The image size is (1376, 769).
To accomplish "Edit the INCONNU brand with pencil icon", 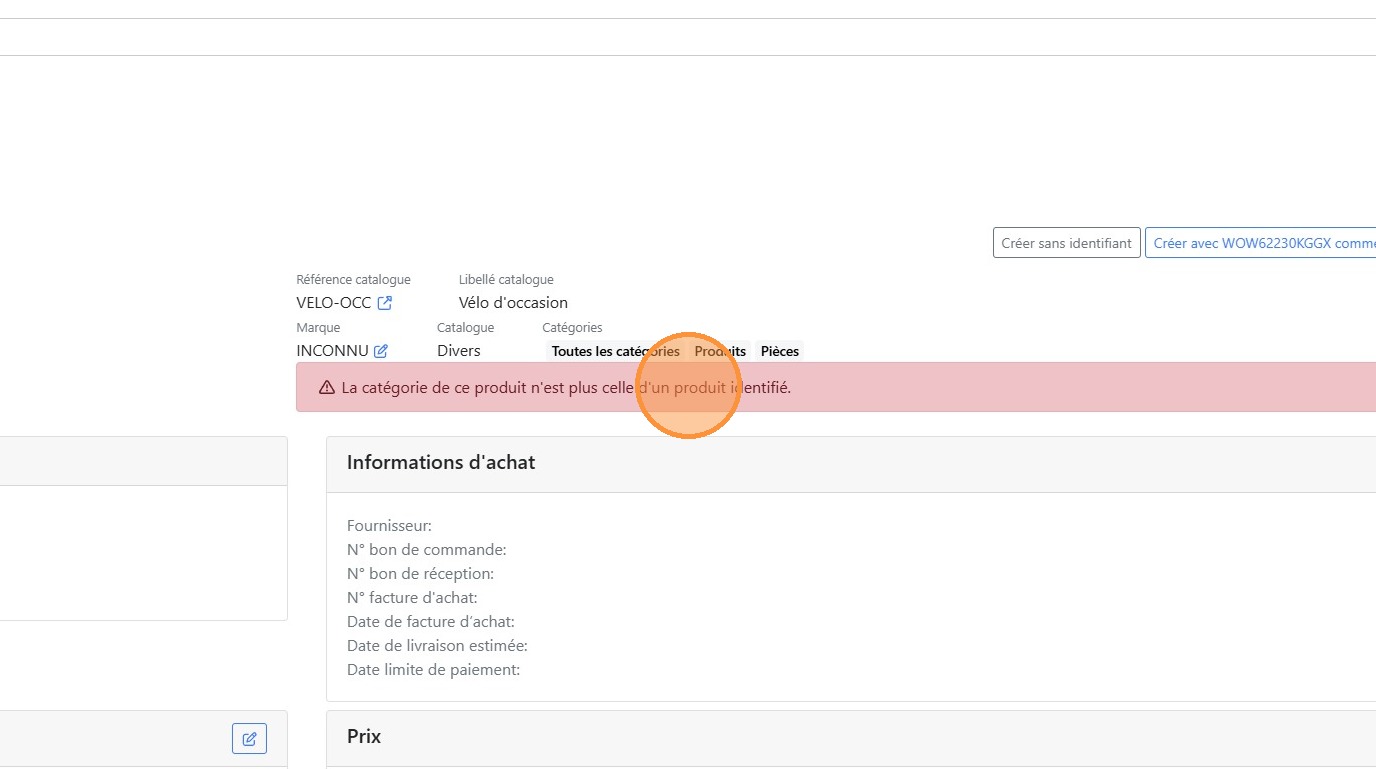I will (x=381, y=351).
